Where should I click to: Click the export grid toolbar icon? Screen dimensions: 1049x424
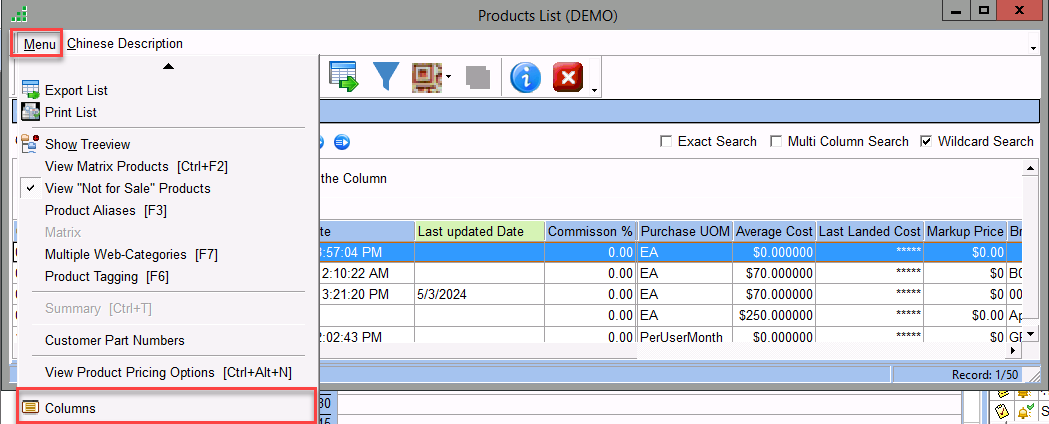coord(344,78)
